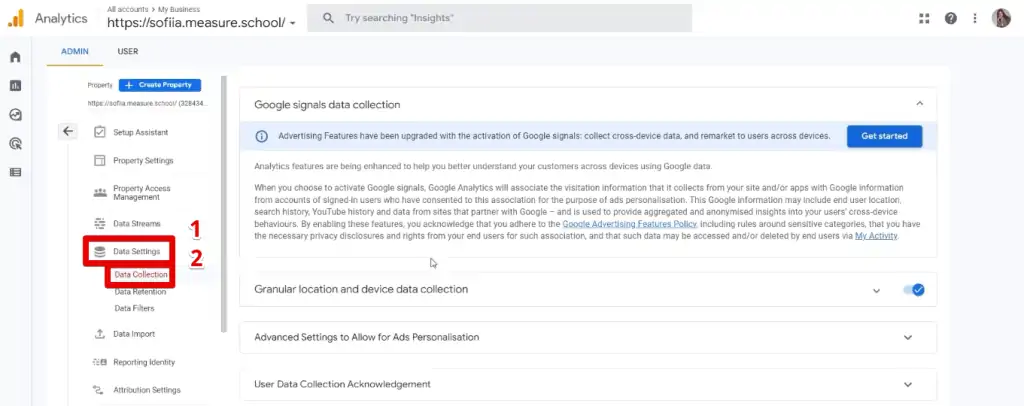Click the property name https://sofiia.measure.school/ (328434...

148,103
